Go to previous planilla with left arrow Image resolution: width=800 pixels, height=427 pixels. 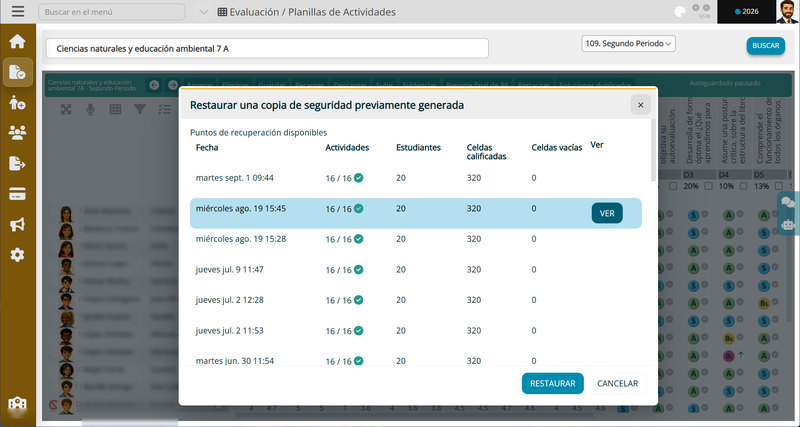pyautogui.click(x=154, y=85)
